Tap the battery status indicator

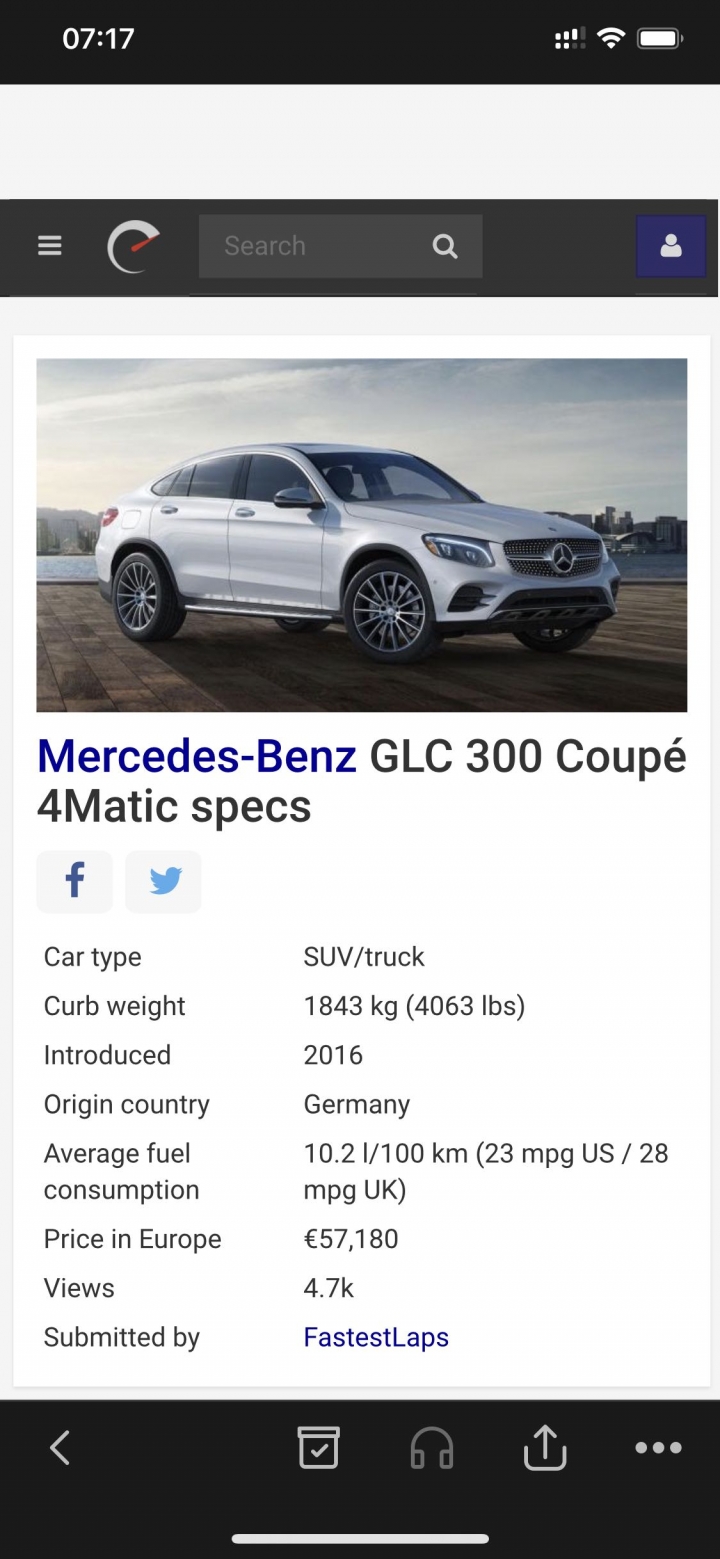[660, 39]
